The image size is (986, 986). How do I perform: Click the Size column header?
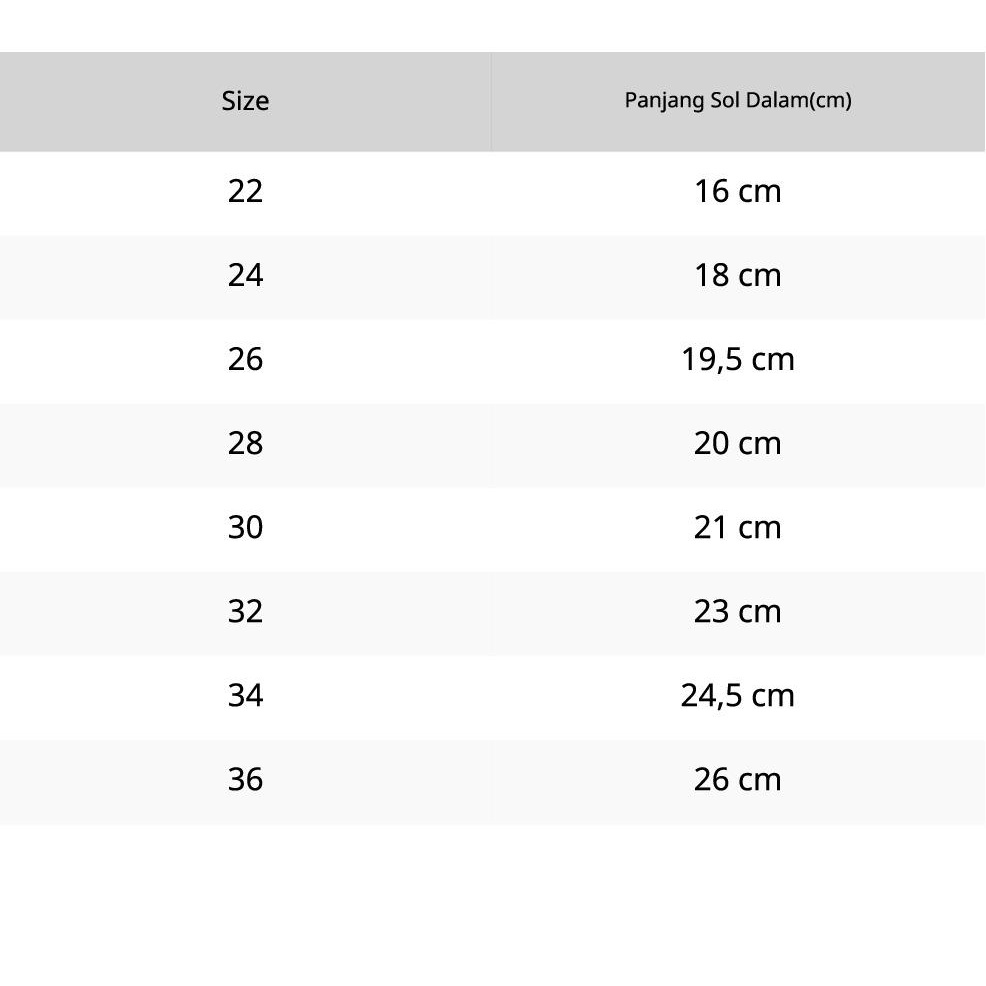(245, 101)
